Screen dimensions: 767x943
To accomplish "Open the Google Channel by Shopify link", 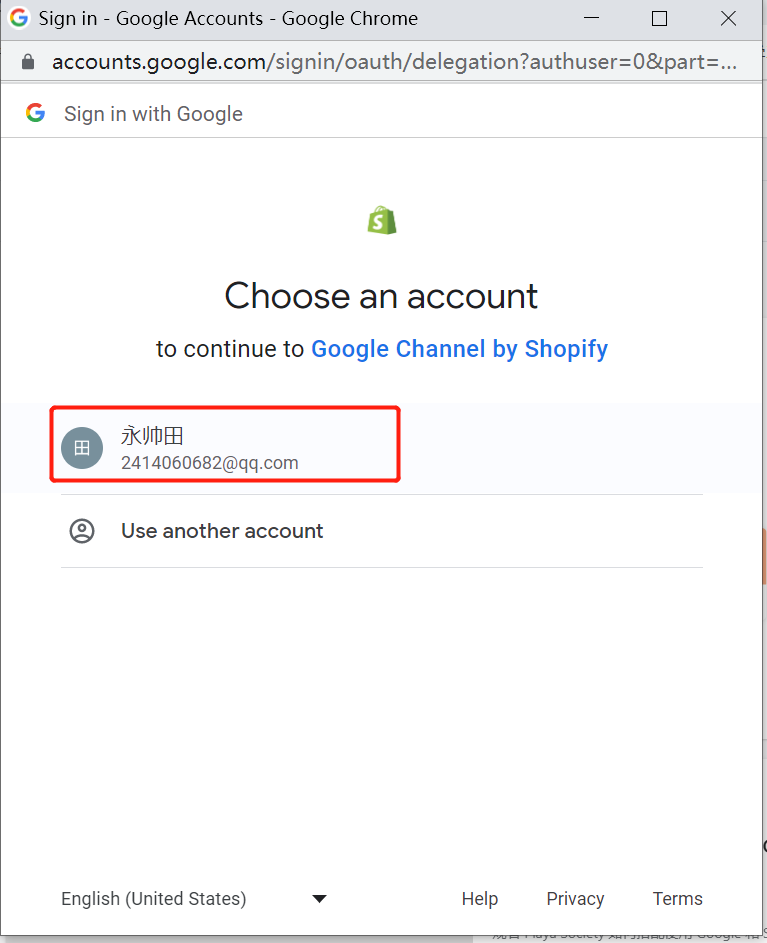I will pyautogui.click(x=459, y=349).
